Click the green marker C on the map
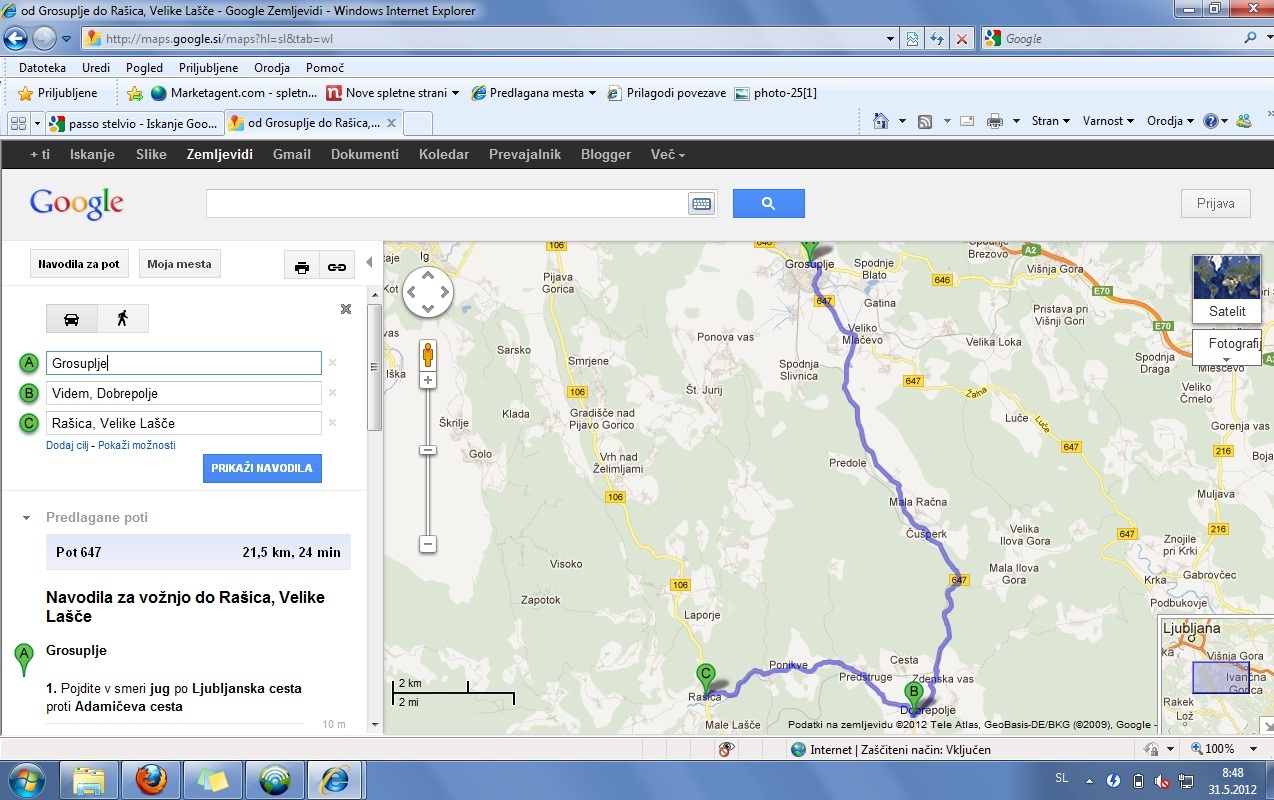This screenshot has height=800, width=1274. tap(706, 678)
